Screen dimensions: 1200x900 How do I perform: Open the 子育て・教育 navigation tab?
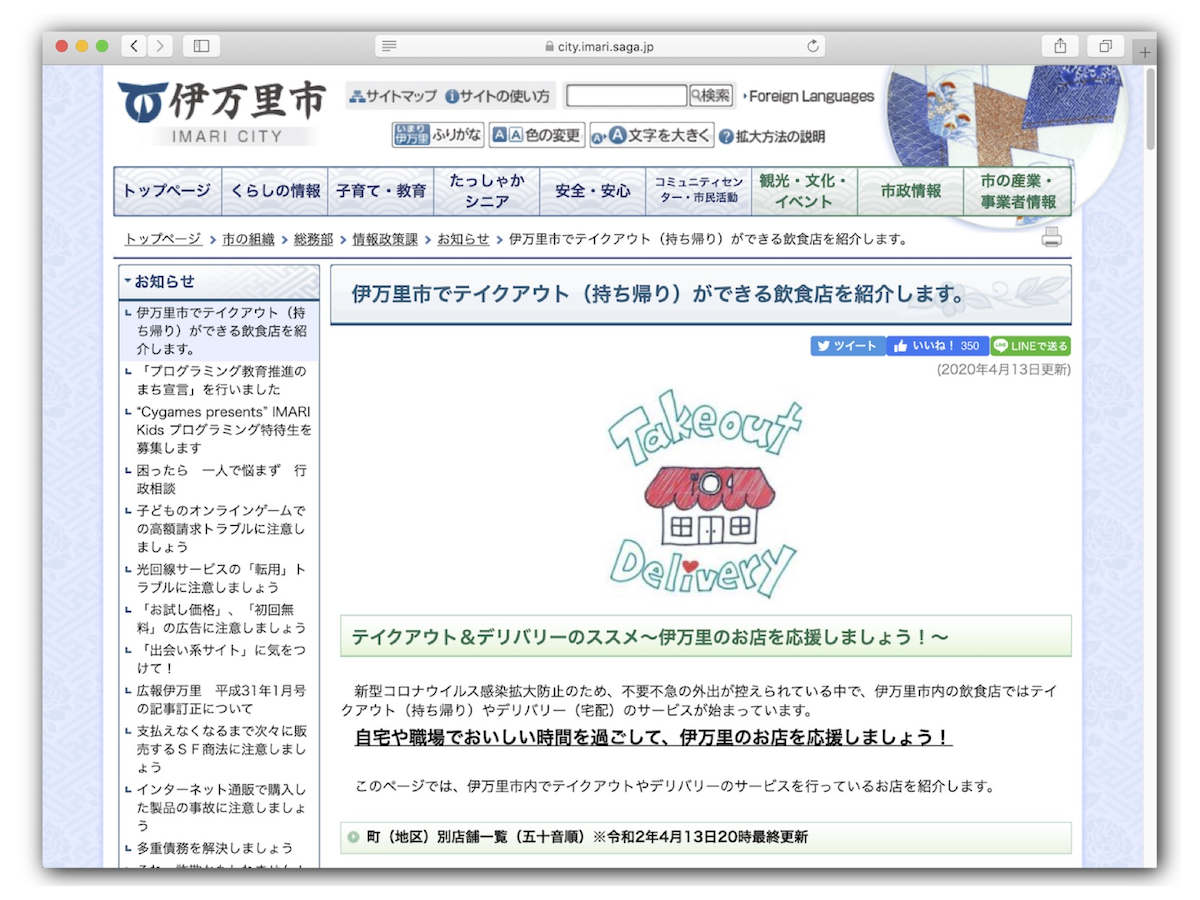point(381,191)
